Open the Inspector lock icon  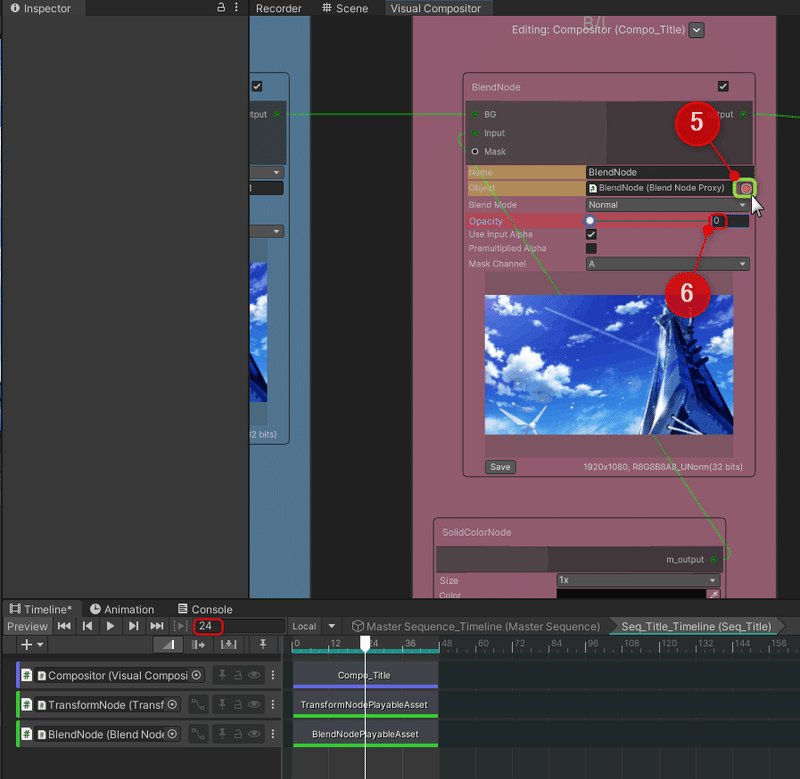click(221, 7)
